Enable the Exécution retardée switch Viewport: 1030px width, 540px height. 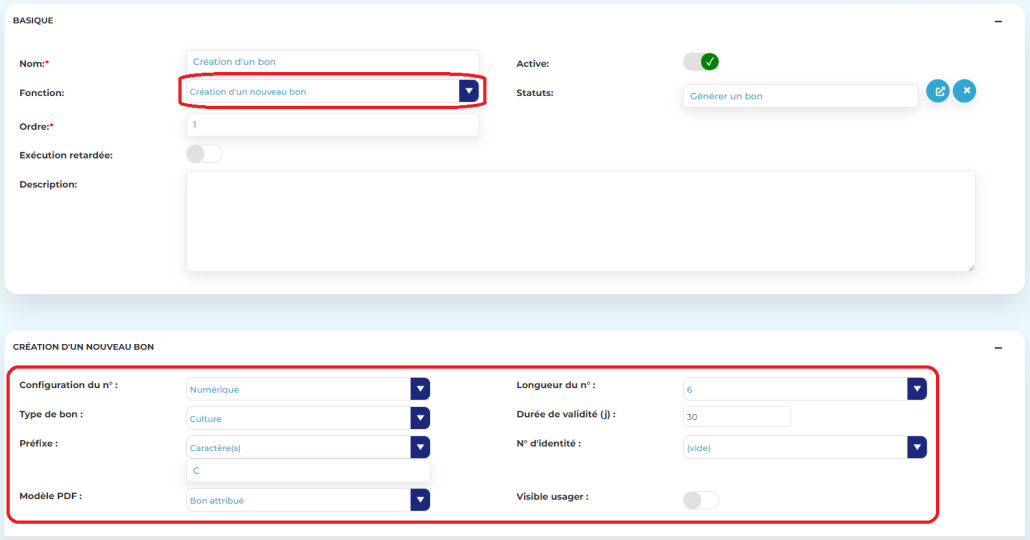click(204, 154)
